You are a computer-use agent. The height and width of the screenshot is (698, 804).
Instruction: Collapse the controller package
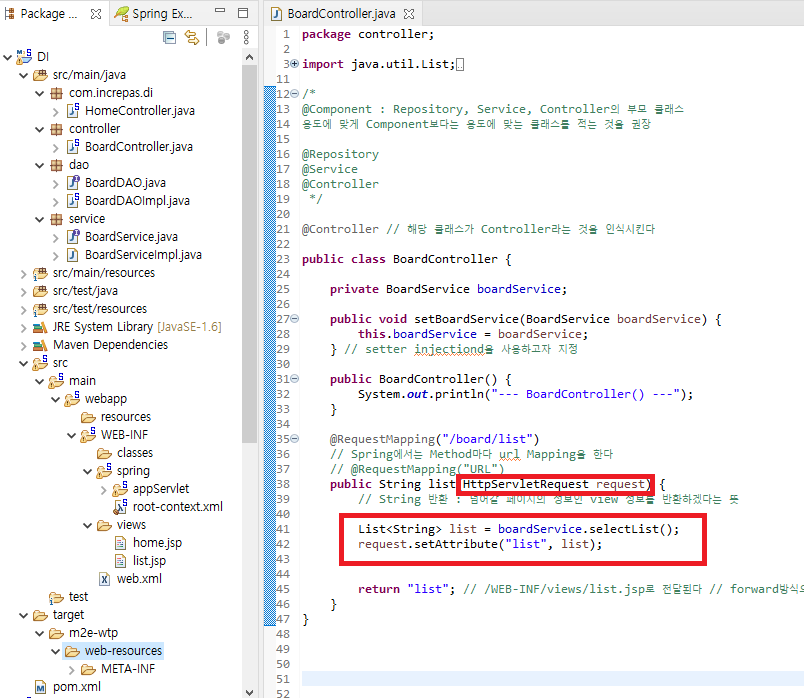[39, 129]
